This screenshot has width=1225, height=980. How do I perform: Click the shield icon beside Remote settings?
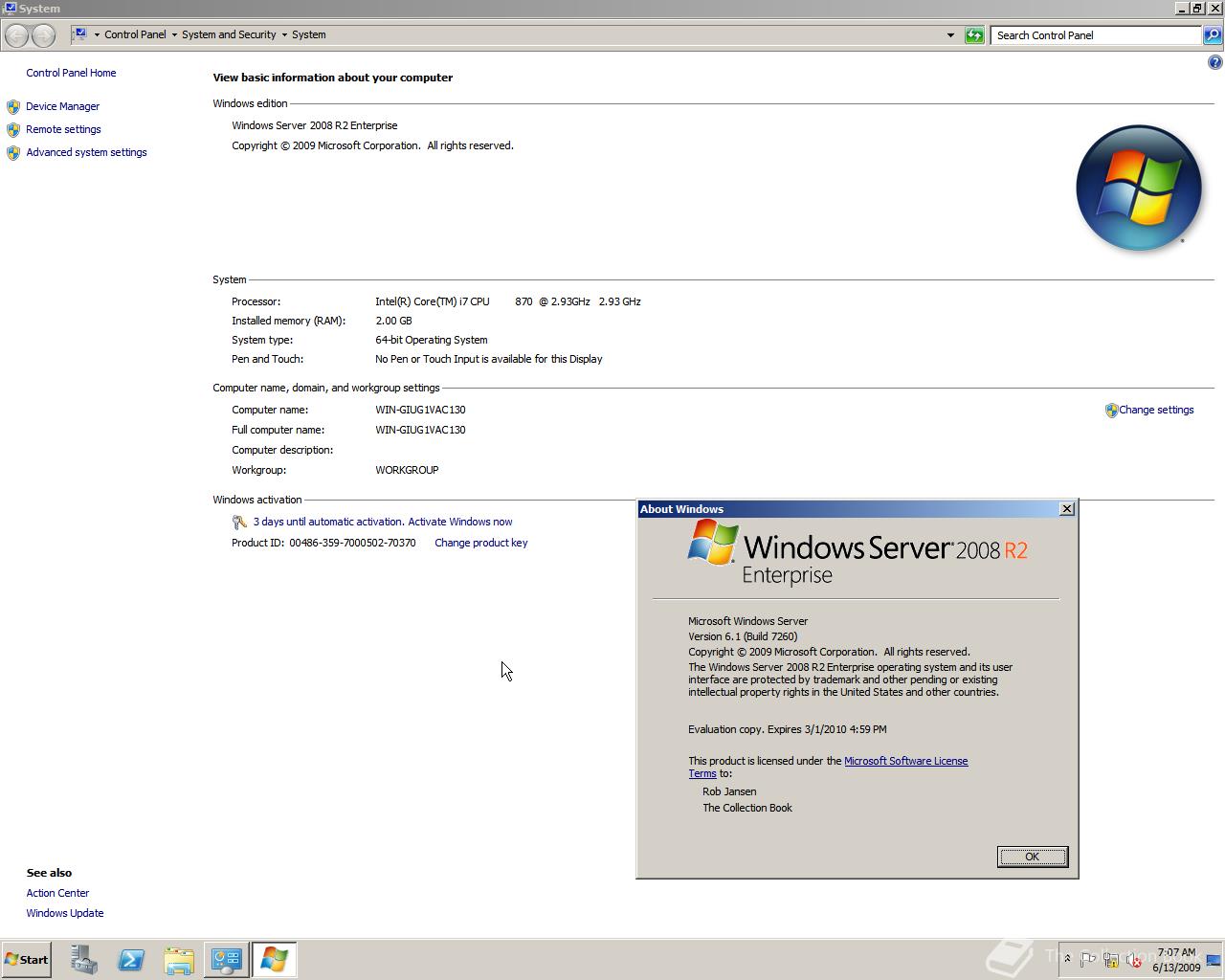13,129
